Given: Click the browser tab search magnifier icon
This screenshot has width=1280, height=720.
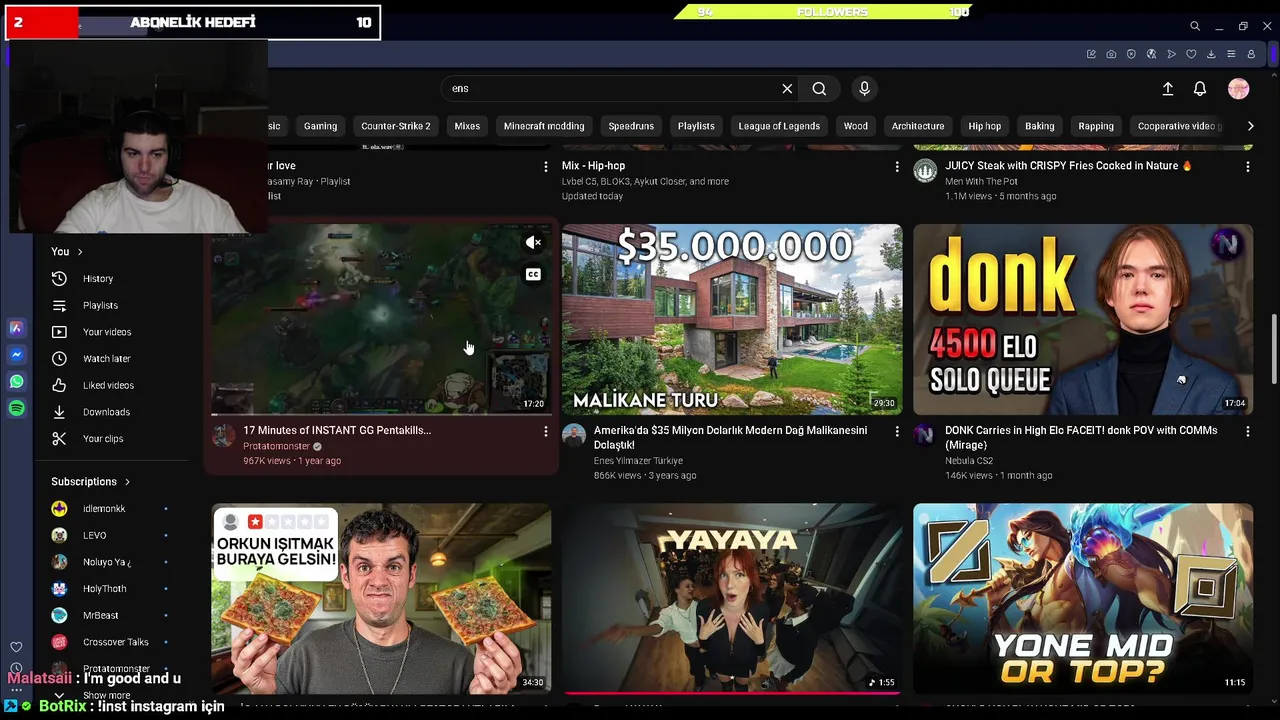Looking at the screenshot, I should (1195, 26).
